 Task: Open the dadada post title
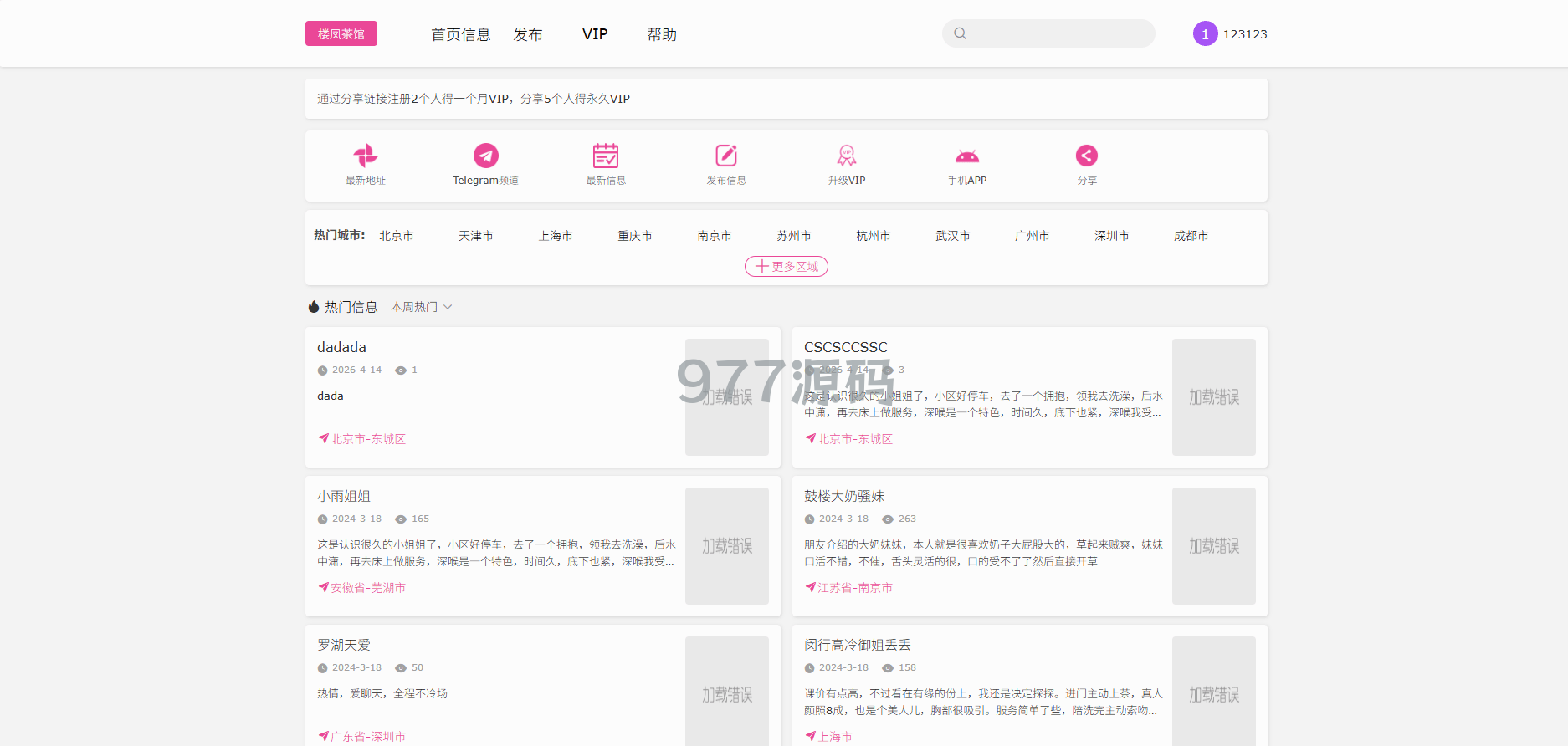(341, 347)
